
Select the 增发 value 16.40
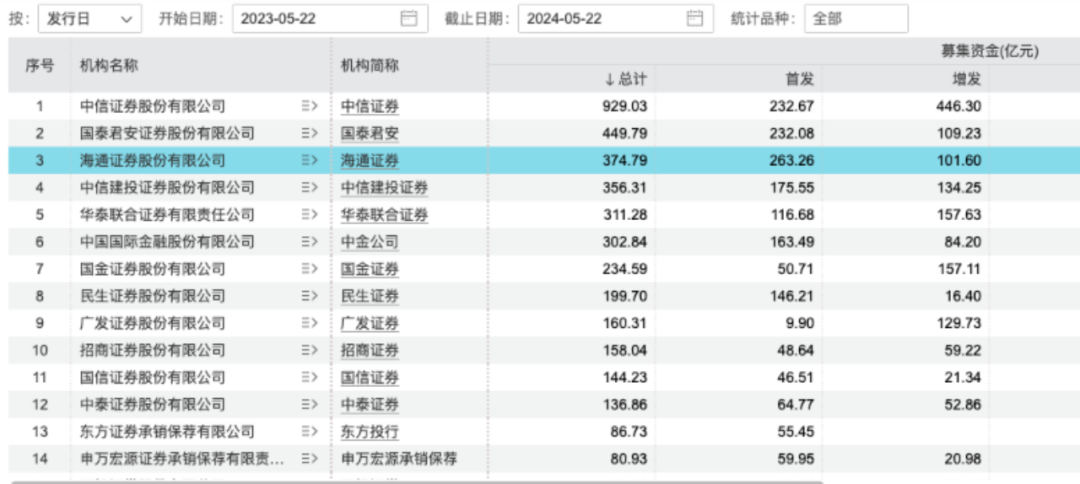pyautogui.click(x=965, y=297)
